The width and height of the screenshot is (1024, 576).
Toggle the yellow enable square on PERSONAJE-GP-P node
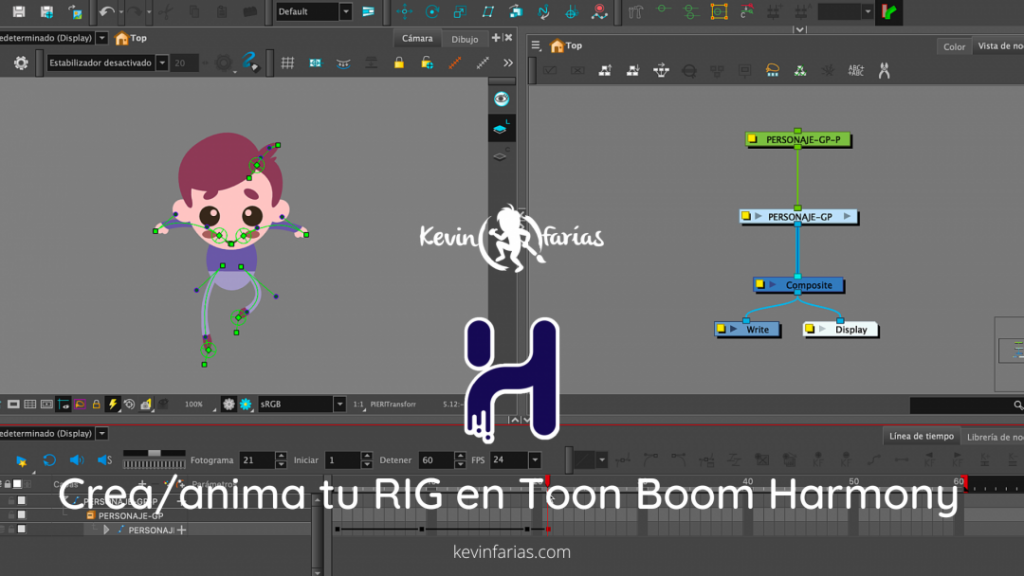click(752, 139)
